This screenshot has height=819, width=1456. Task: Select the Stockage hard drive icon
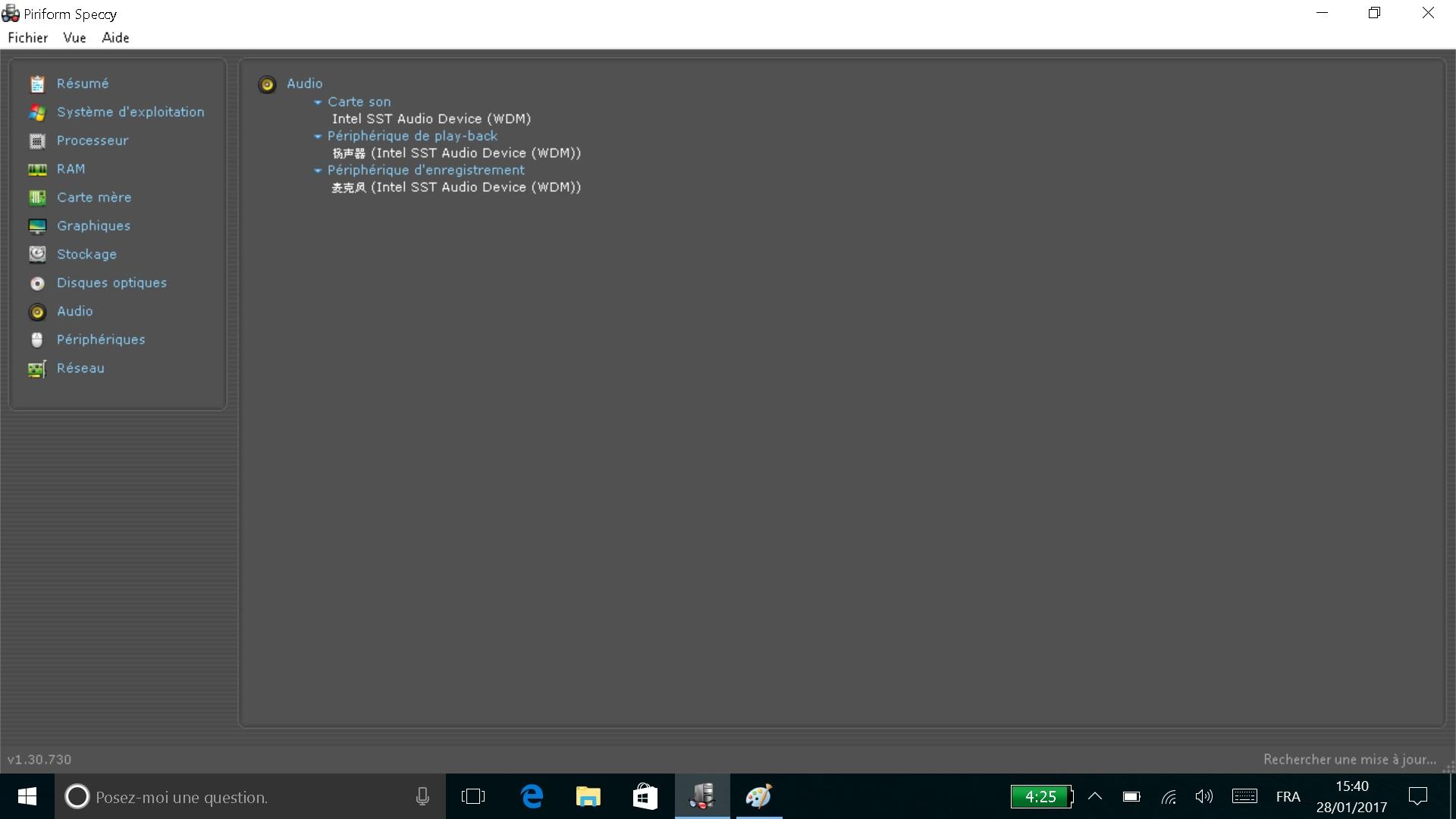pos(37,255)
